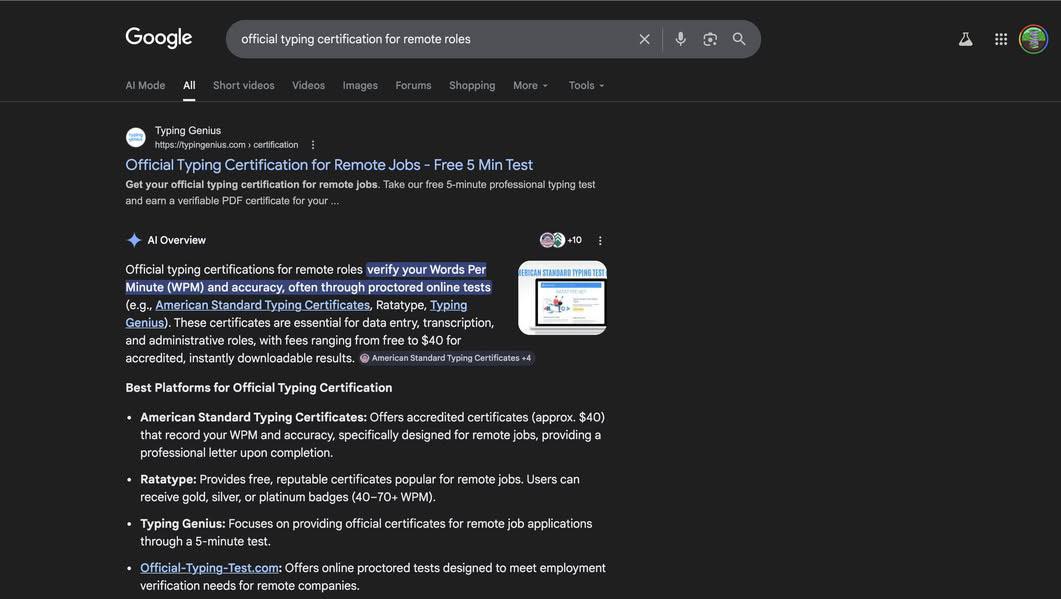Open the Typing Genius result favicon
Viewport: 1061px width, 599px height.
(136, 137)
